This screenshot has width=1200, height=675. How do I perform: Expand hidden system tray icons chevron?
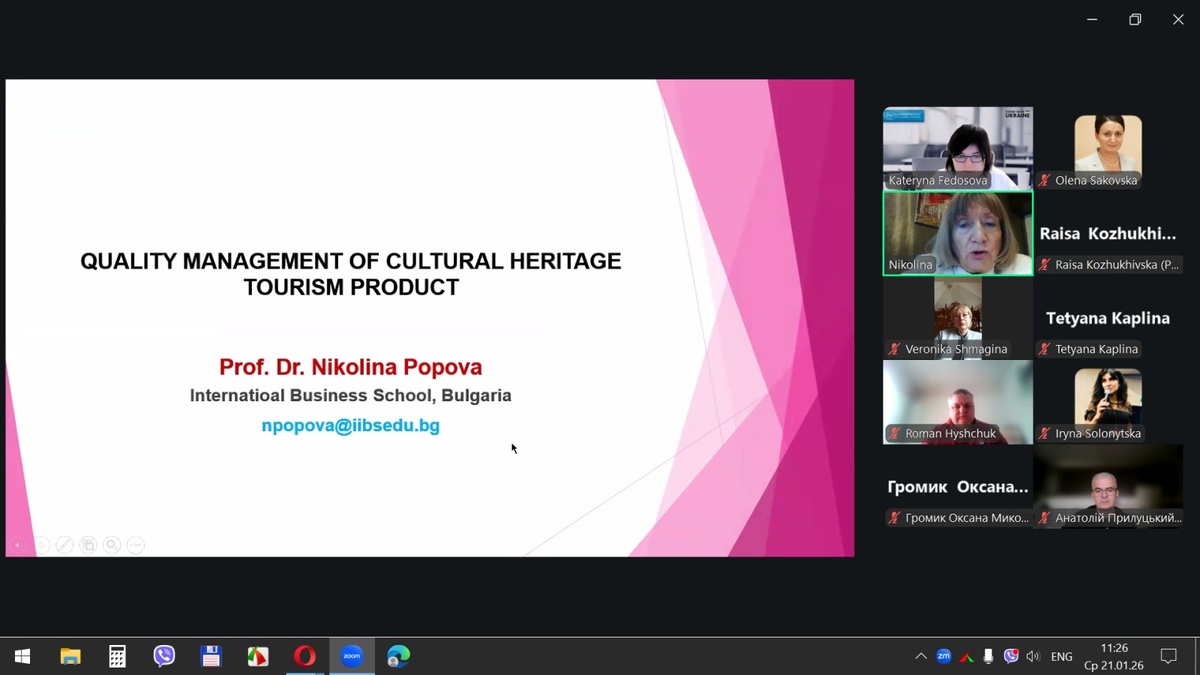(x=920, y=657)
